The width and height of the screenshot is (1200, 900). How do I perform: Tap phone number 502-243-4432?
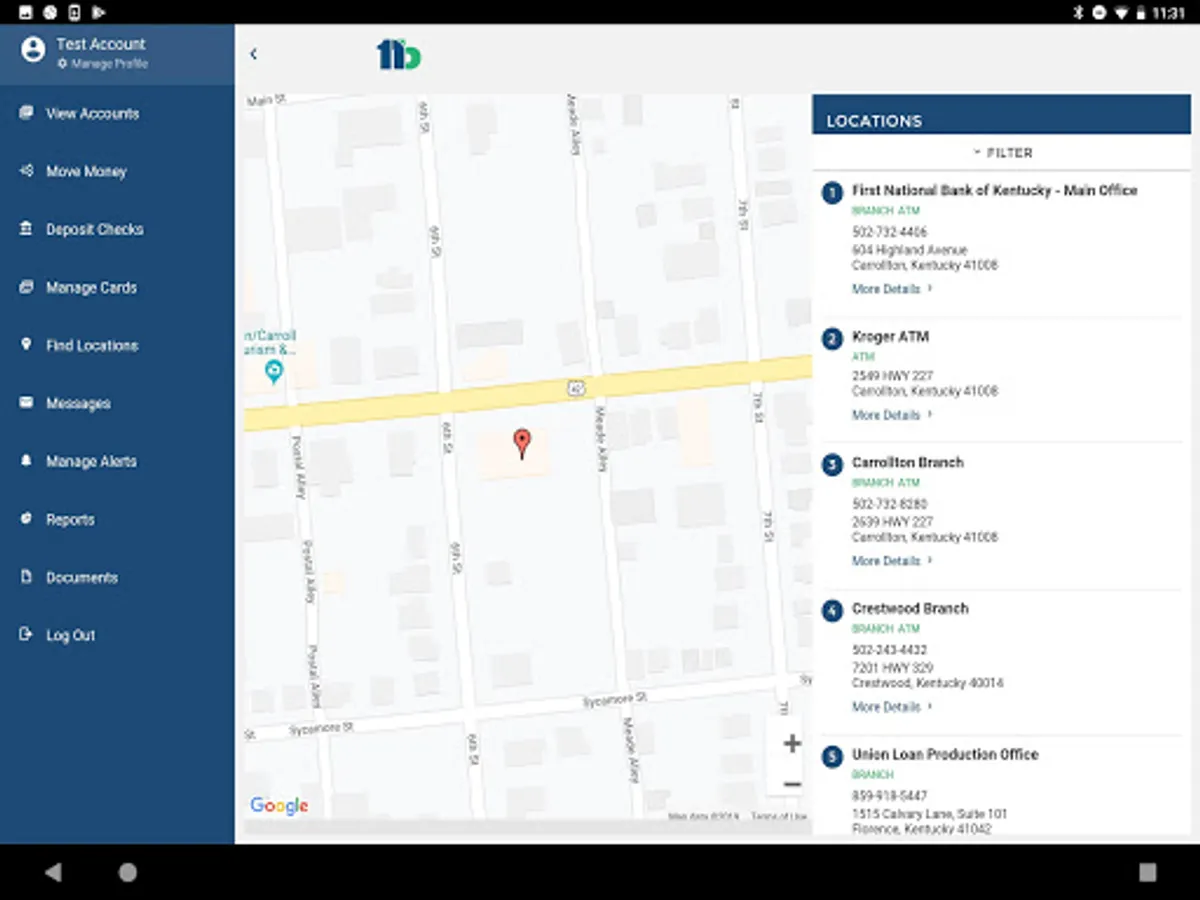[x=889, y=650]
